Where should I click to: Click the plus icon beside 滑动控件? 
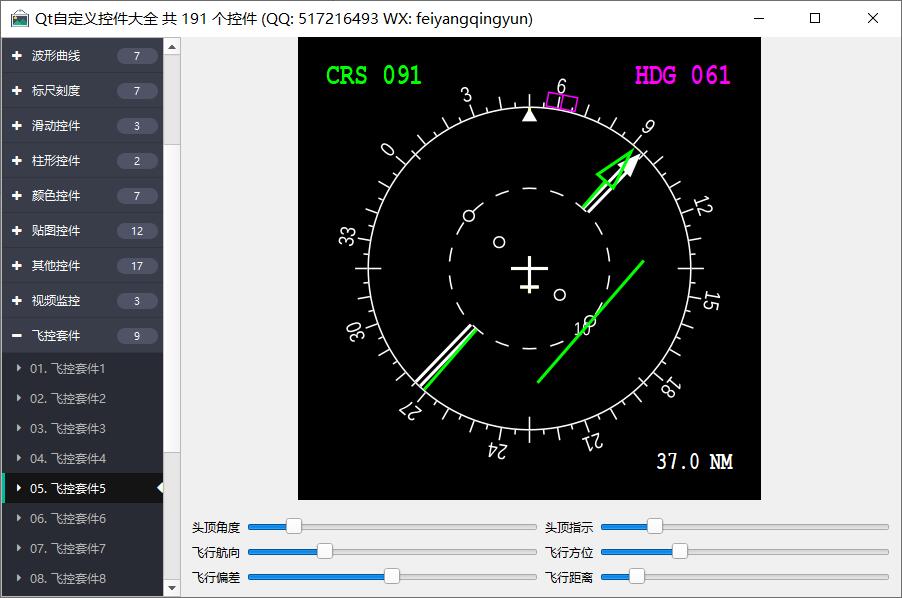17,126
